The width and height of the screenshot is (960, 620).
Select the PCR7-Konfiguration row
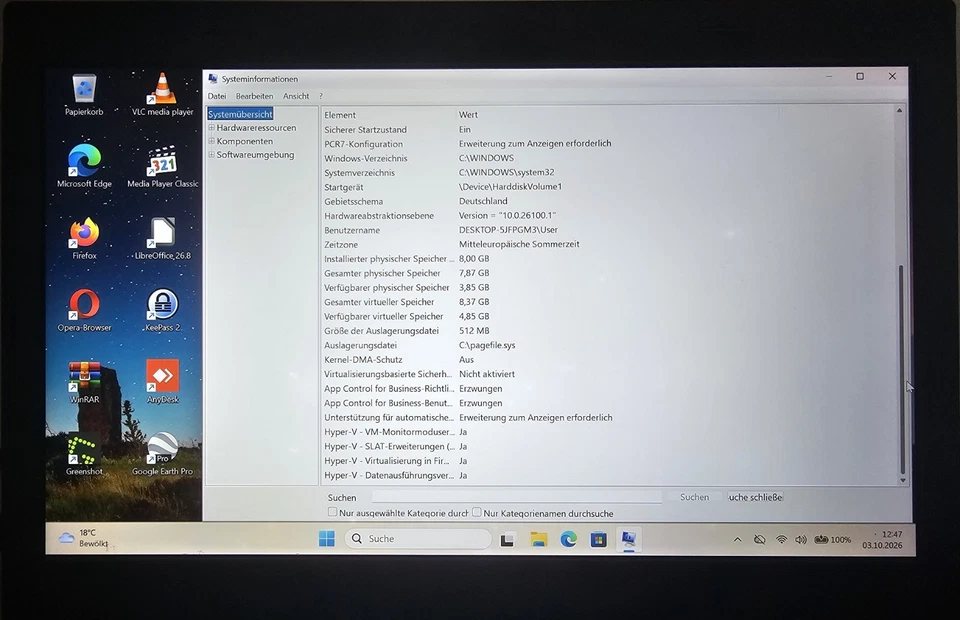(x=607, y=144)
